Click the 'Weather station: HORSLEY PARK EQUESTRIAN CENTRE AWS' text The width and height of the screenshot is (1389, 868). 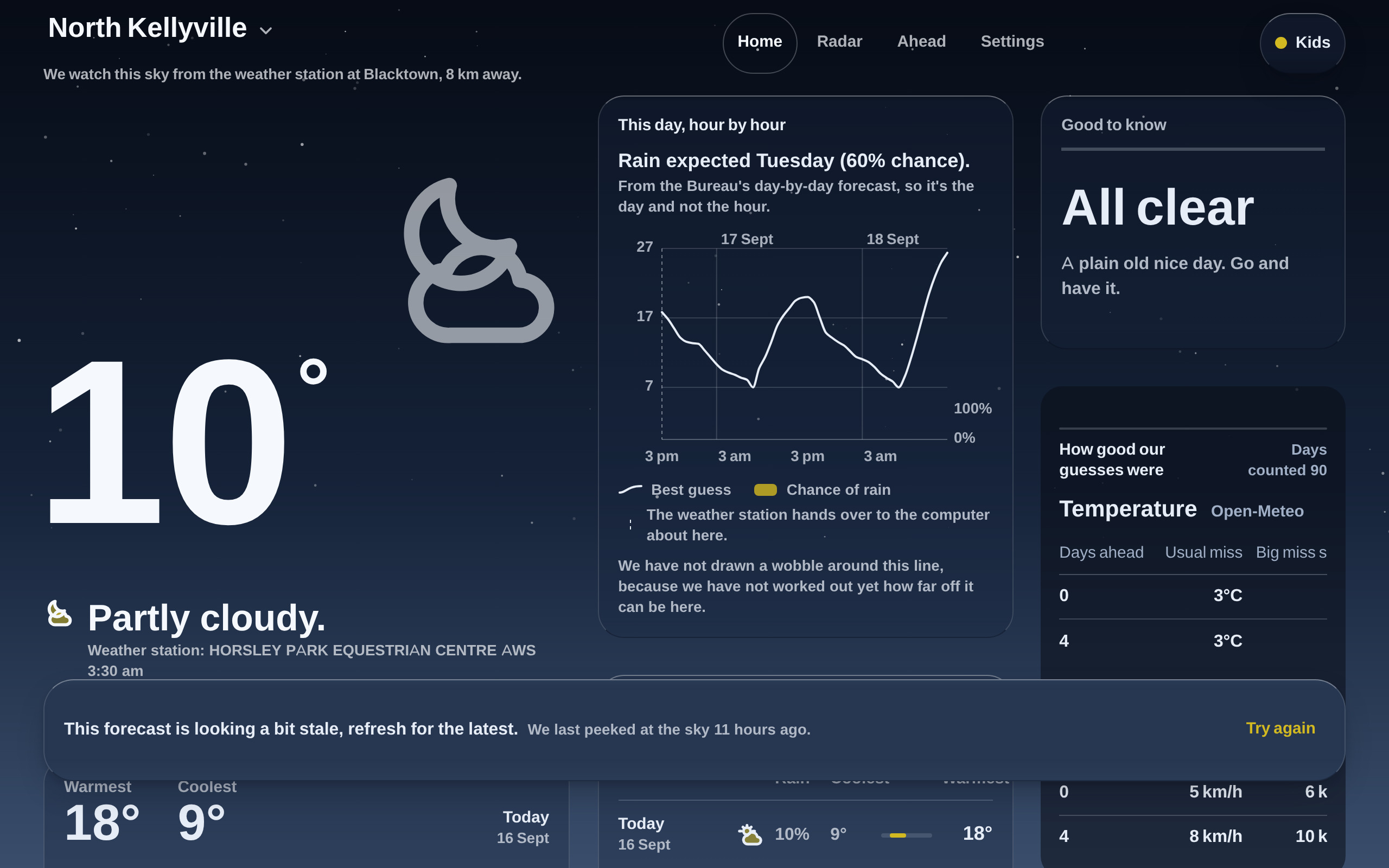click(311, 650)
